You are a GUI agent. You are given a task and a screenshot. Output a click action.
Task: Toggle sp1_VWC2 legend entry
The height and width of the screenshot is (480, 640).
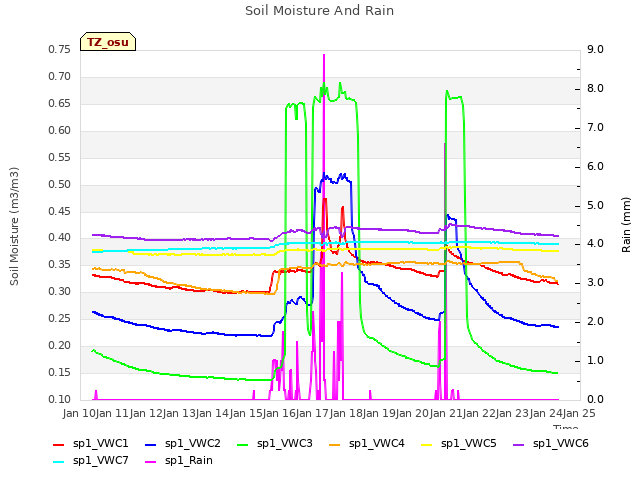183,444
